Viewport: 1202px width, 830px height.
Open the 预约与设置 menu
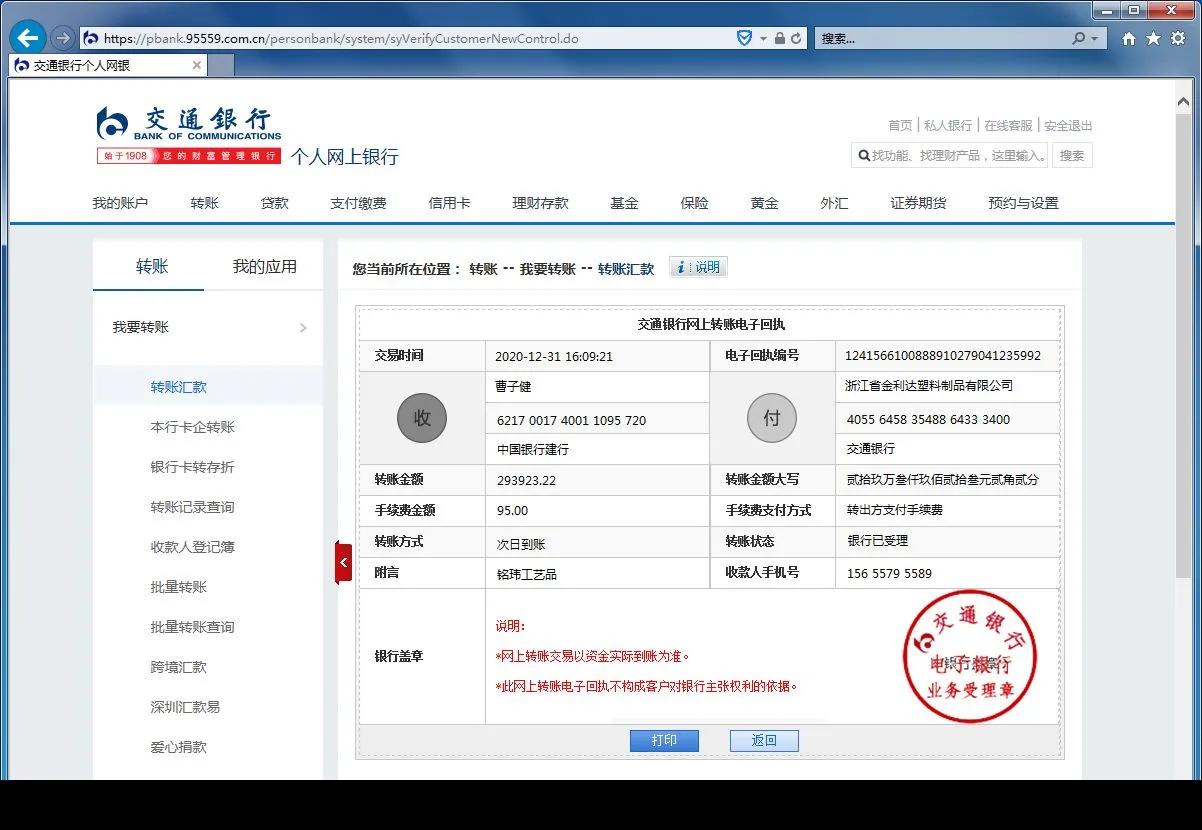[x=1023, y=203]
